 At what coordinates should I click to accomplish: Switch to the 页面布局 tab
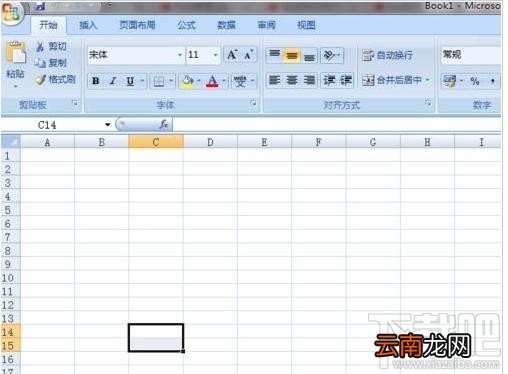coord(137,25)
